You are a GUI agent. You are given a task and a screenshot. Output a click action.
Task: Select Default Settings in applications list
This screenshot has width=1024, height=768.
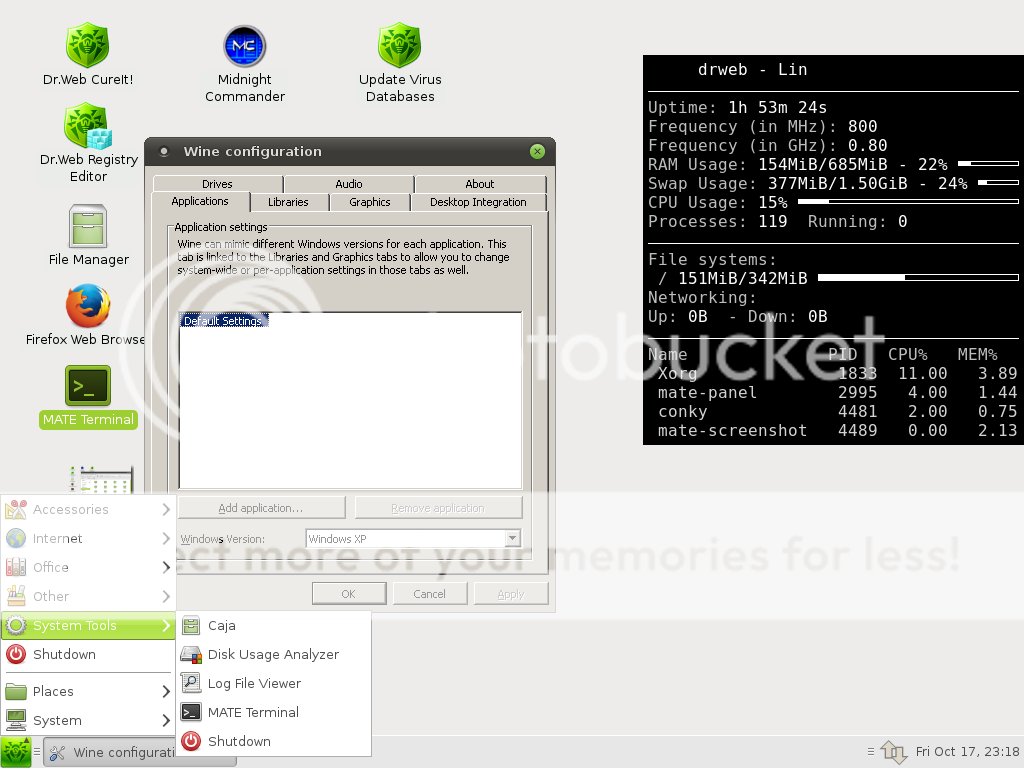point(223,321)
